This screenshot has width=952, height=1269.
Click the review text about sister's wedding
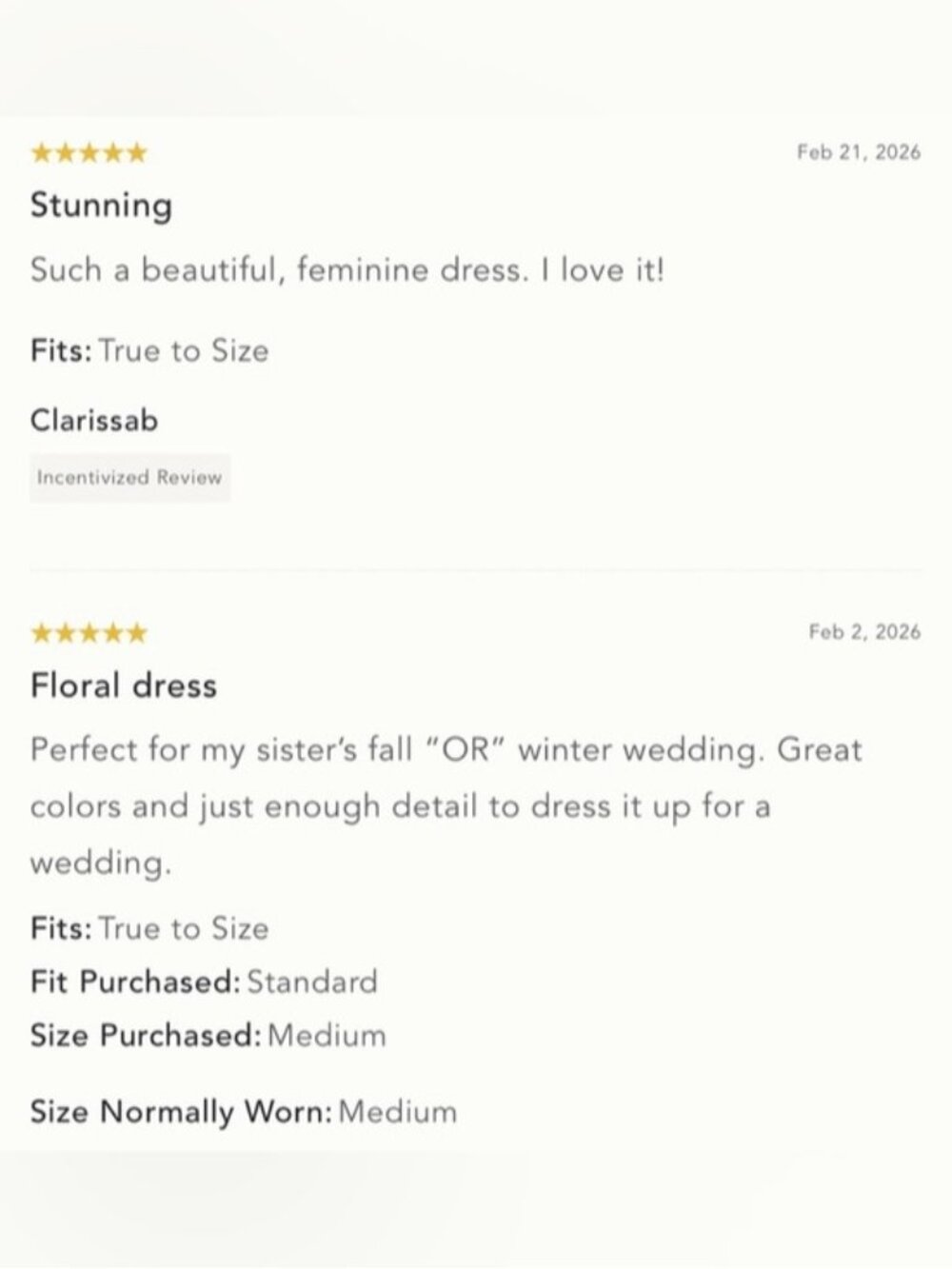tap(445, 805)
